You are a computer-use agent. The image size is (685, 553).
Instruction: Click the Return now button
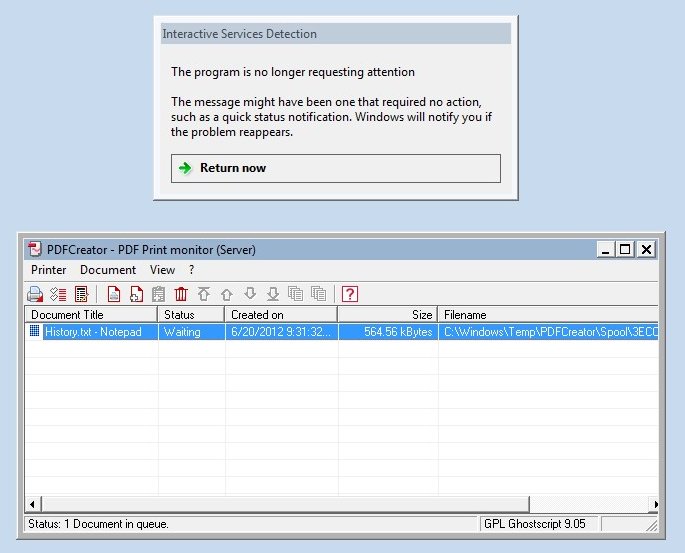[336, 168]
